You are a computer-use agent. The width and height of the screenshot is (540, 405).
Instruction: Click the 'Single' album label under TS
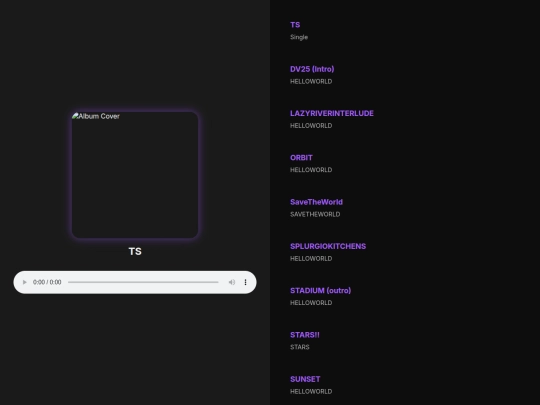(x=299, y=37)
